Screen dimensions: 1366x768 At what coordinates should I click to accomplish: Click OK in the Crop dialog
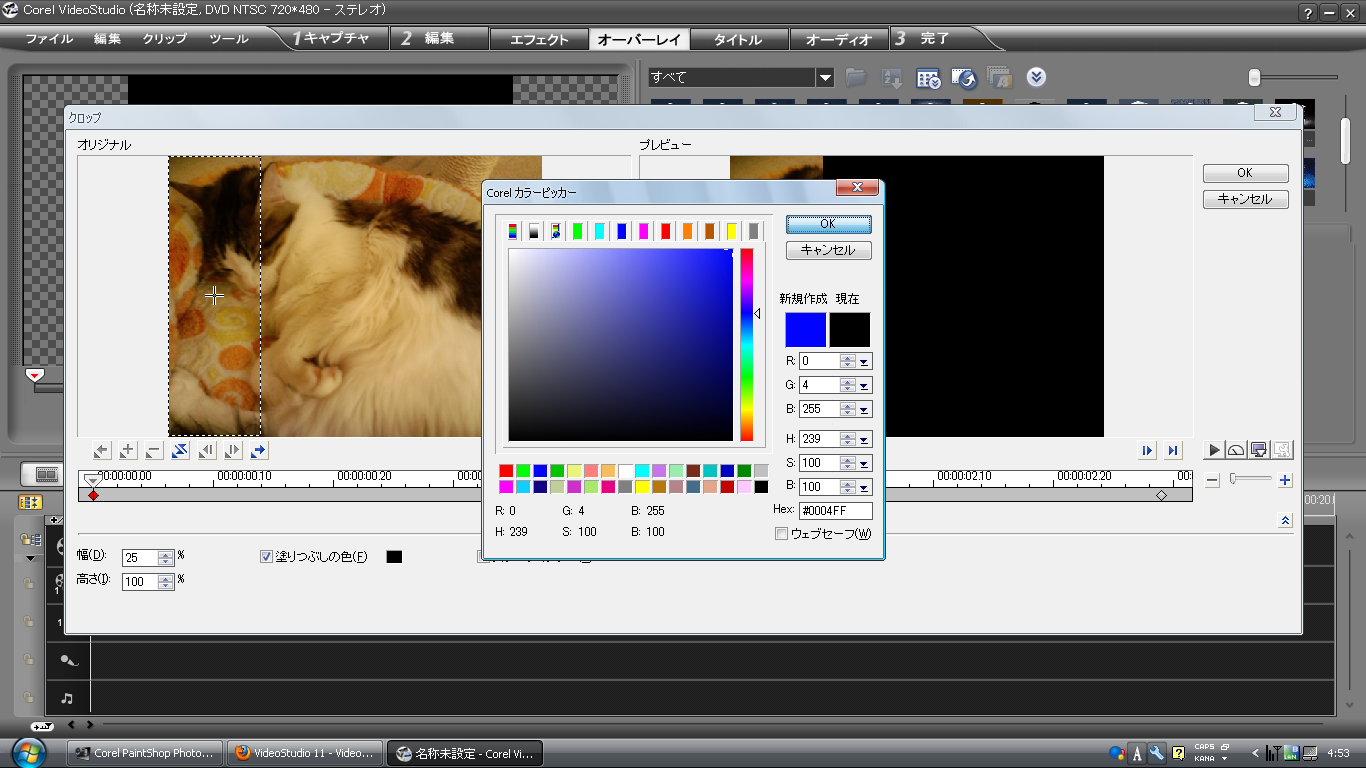(1245, 173)
